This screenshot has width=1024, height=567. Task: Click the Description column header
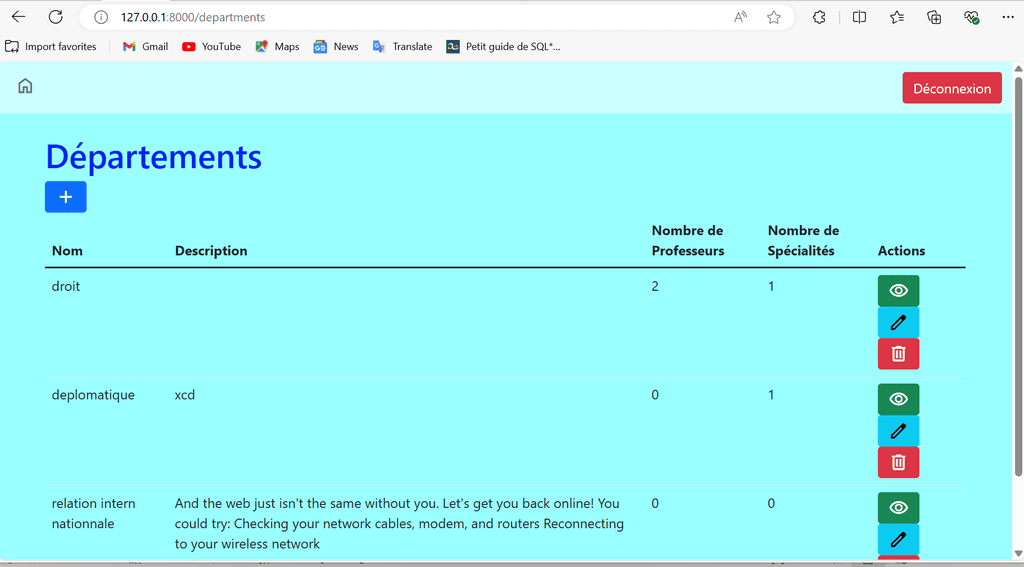click(211, 251)
